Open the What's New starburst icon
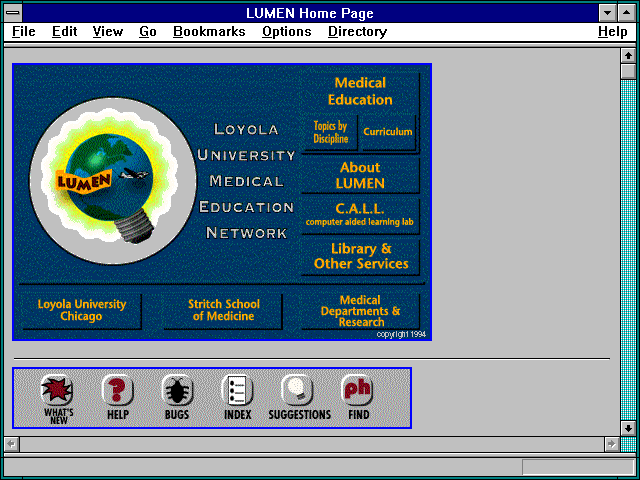This screenshot has height=480, width=640. [58, 389]
